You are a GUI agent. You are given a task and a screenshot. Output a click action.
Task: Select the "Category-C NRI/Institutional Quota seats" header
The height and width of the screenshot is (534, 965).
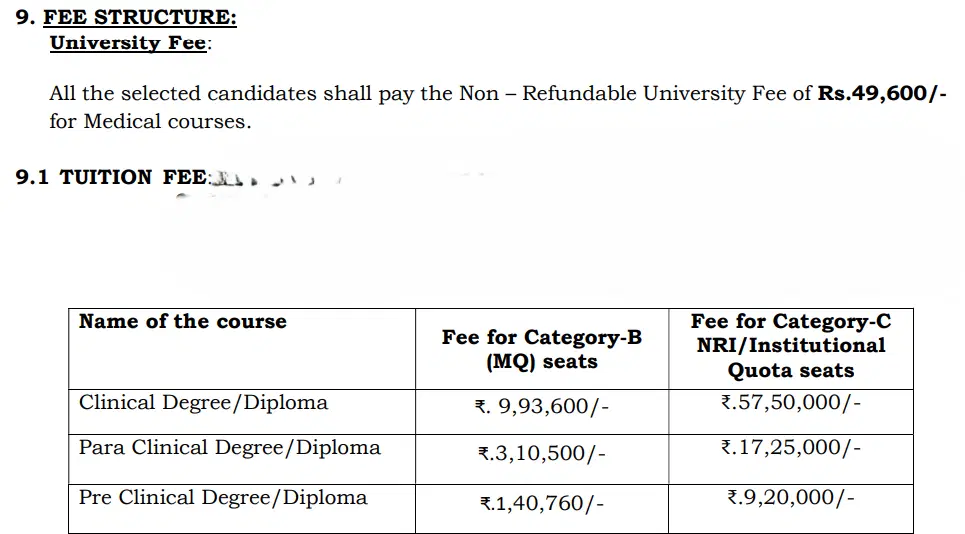pos(790,346)
